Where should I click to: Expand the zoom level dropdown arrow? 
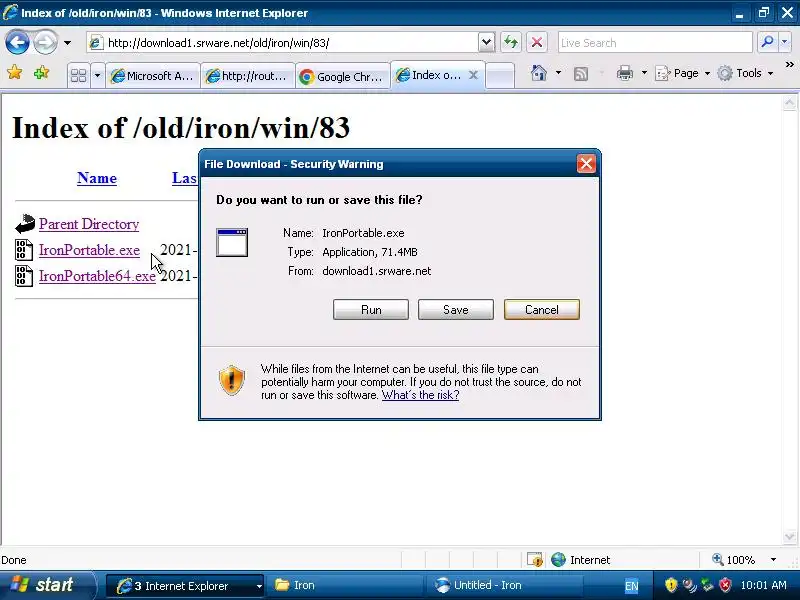(773, 560)
